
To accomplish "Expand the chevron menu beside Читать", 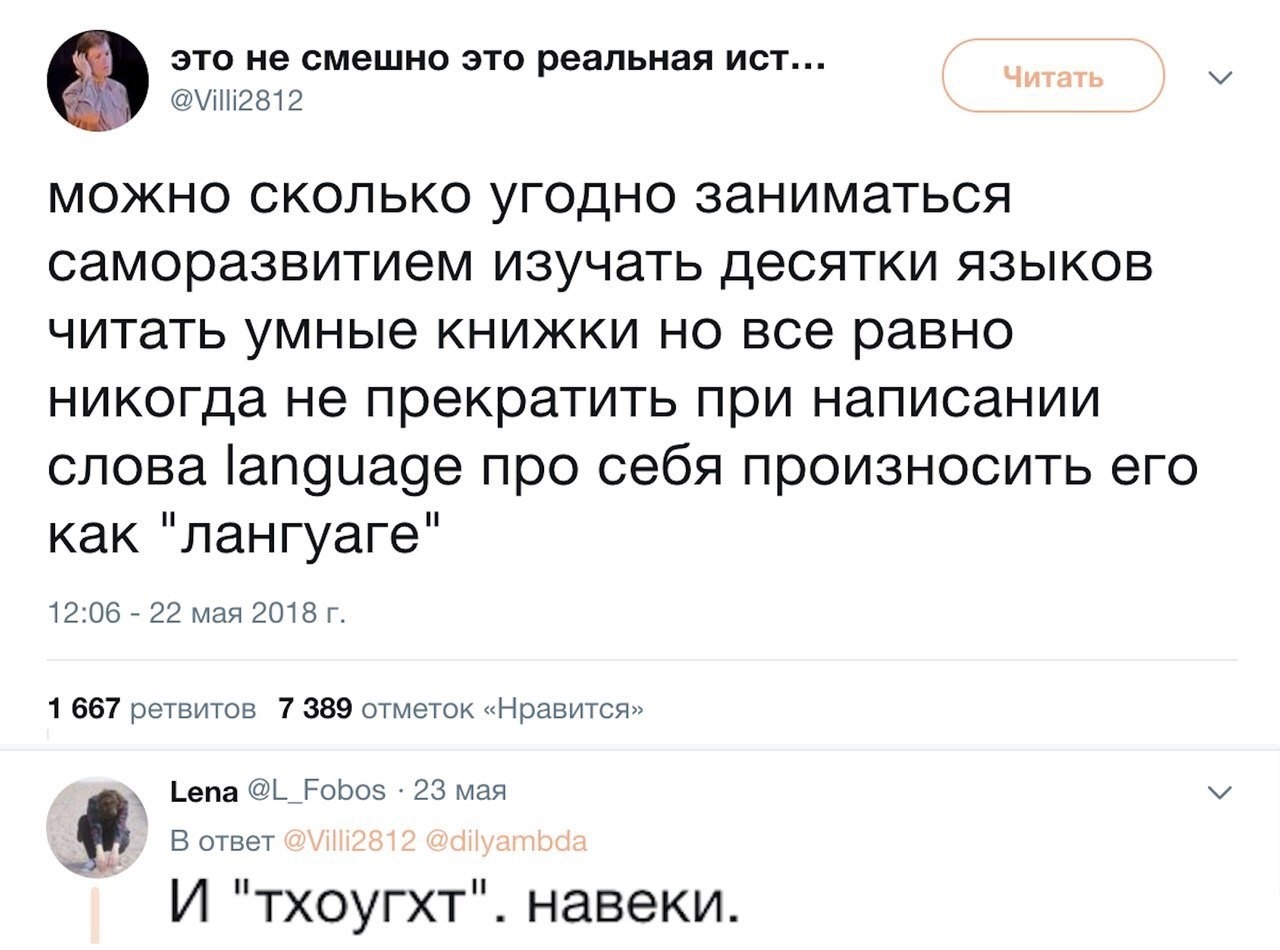I will click(x=1219, y=78).
